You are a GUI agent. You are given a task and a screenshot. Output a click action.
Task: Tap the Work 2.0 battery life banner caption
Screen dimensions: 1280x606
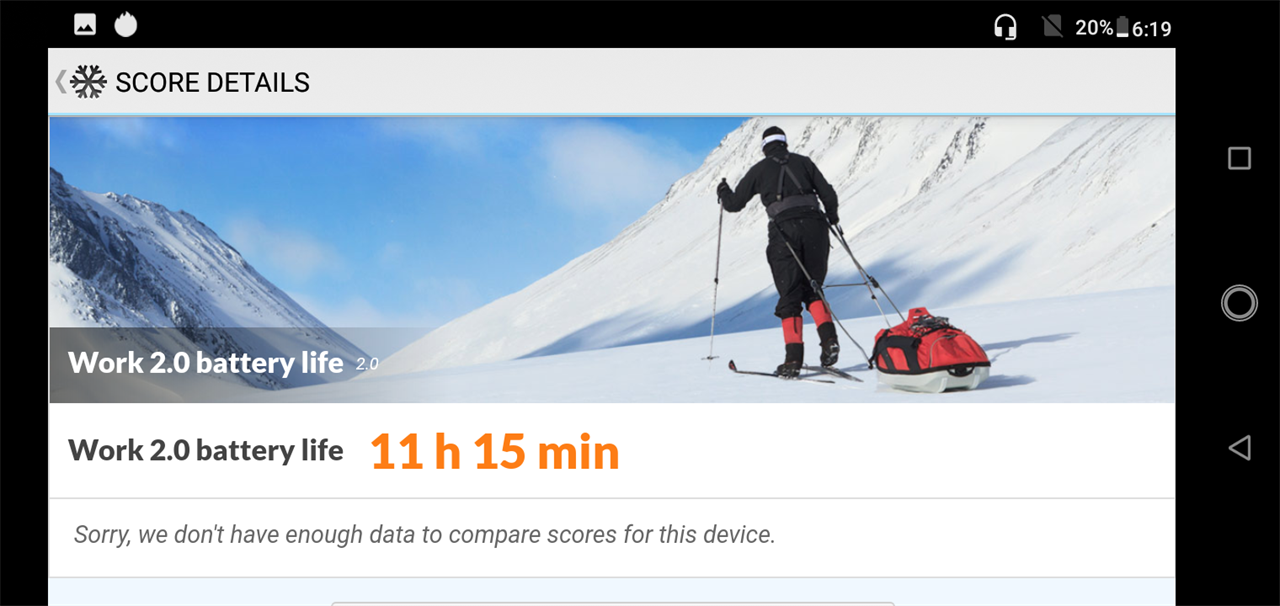click(x=205, y=362)
